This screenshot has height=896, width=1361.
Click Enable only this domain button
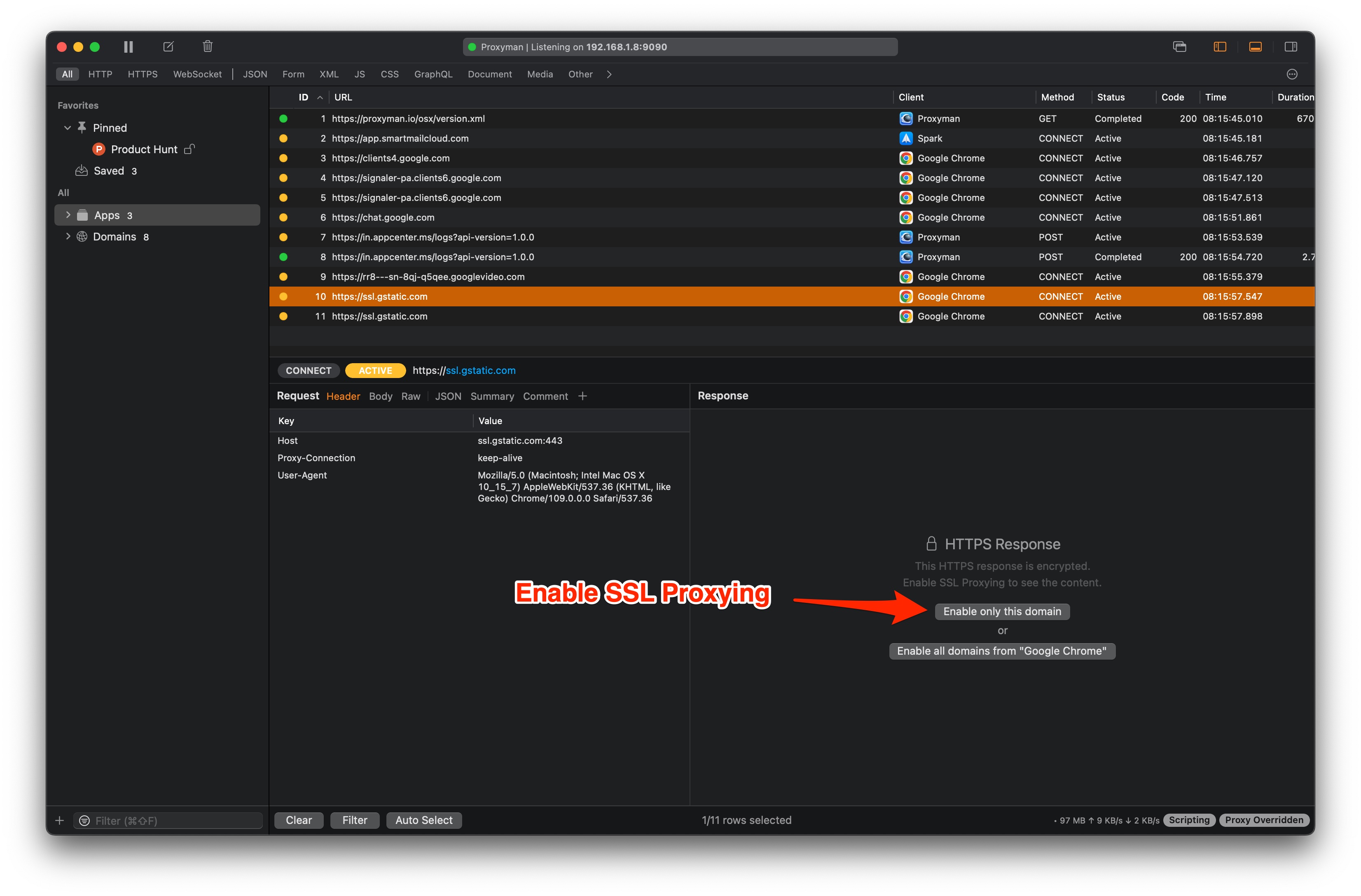point(1002,611)
